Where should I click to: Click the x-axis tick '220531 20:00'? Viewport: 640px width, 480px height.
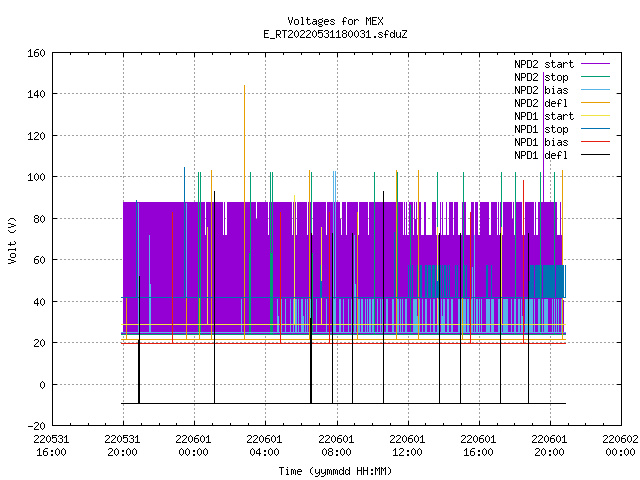point(122,446)
